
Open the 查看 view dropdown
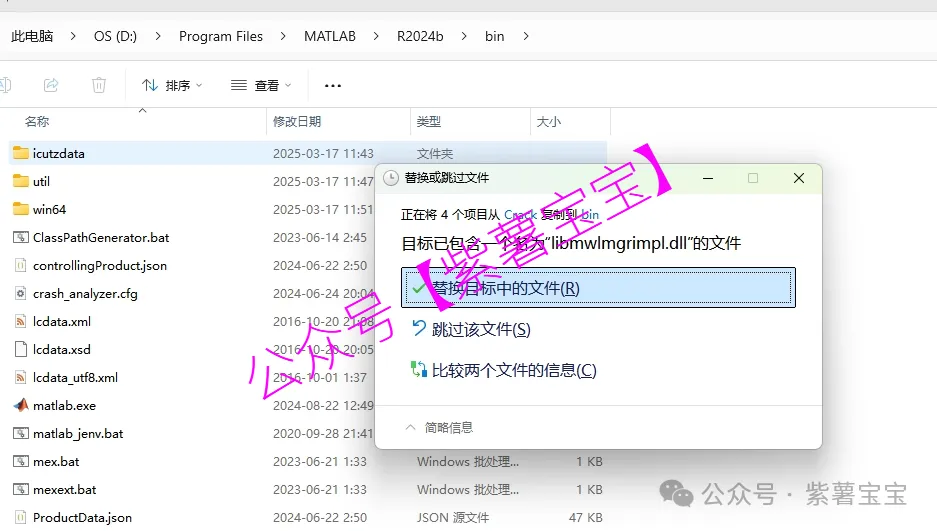point(261,86)
